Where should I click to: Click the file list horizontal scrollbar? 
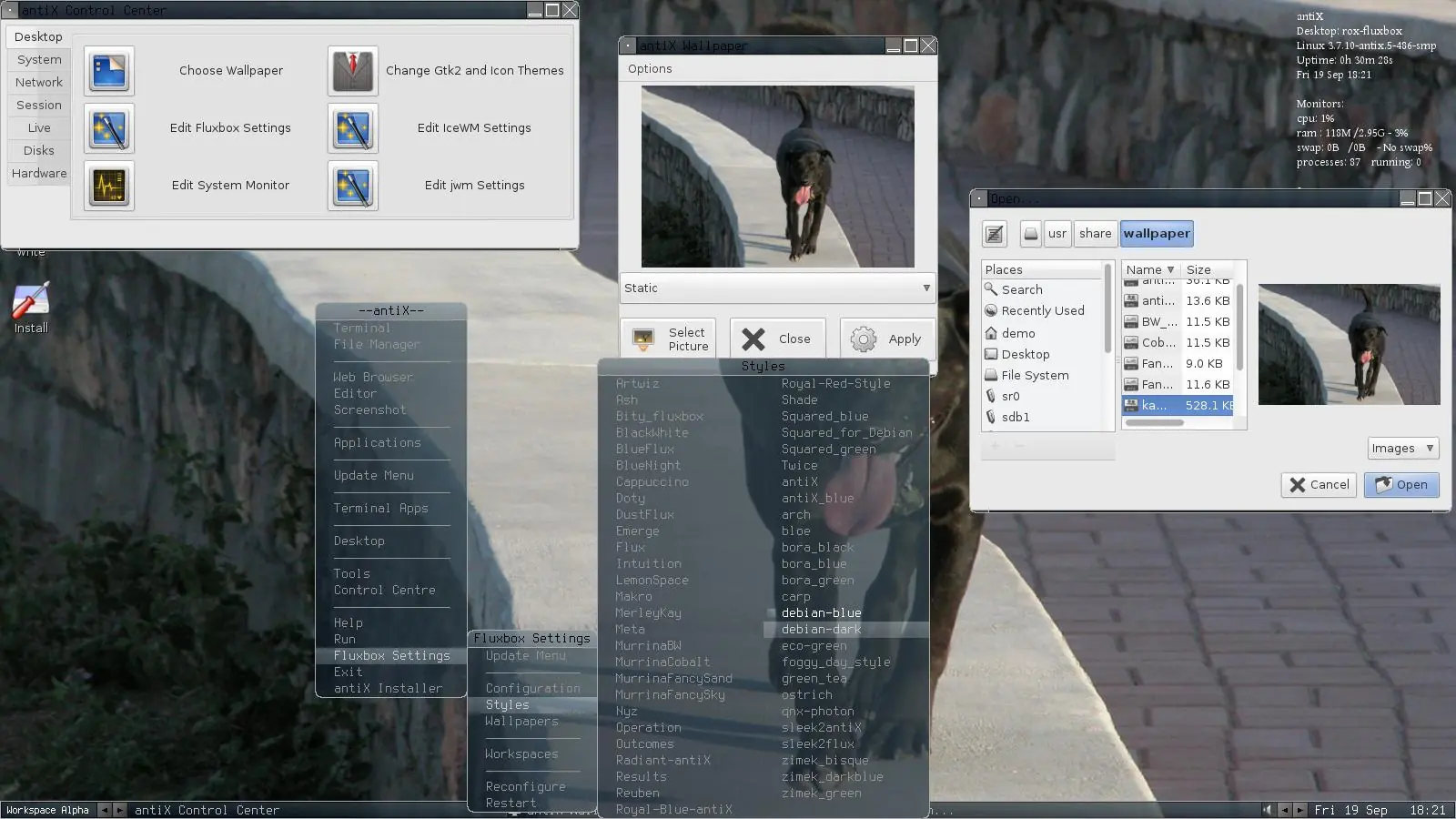point(1154,423)
